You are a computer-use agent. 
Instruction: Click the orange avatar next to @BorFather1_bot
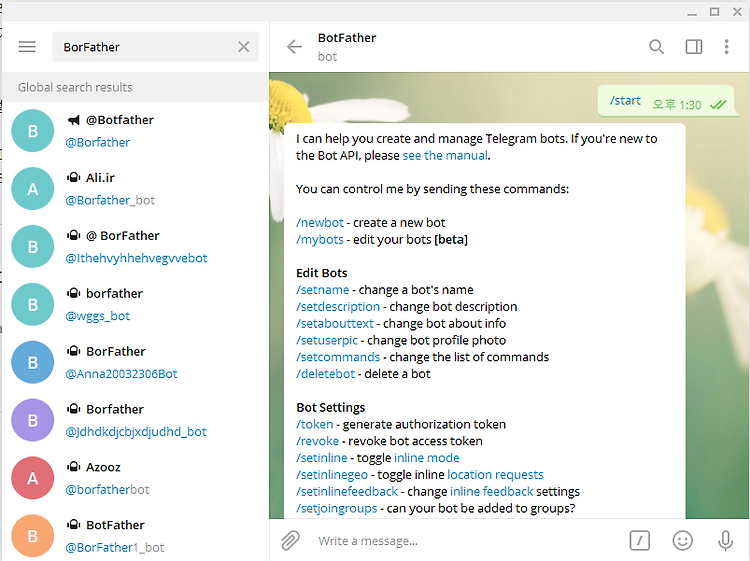point(33,536)
